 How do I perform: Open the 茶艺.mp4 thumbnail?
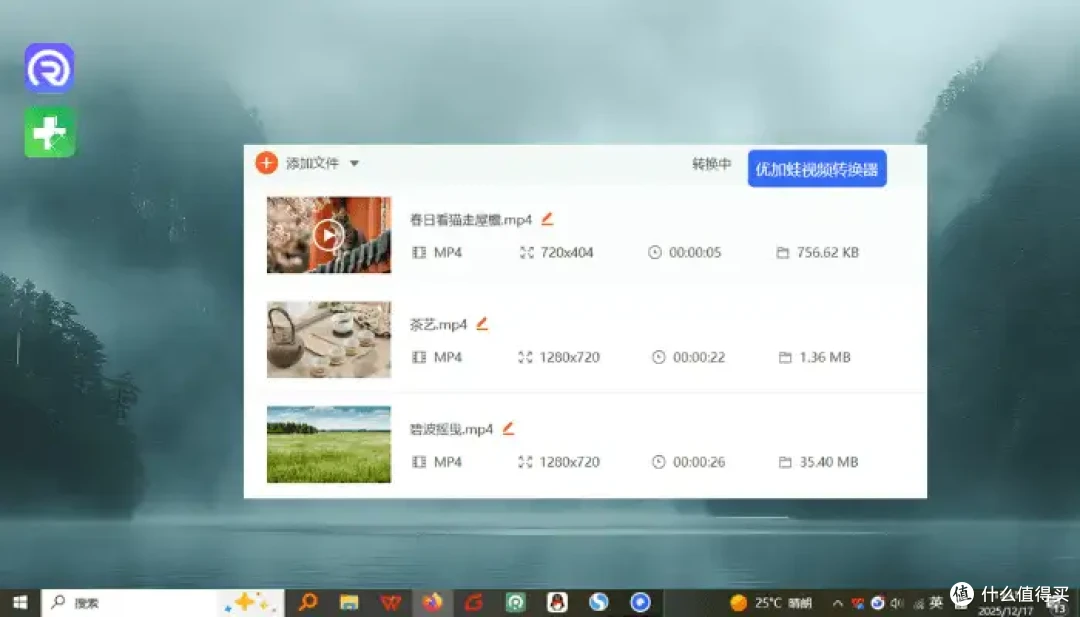329,339
